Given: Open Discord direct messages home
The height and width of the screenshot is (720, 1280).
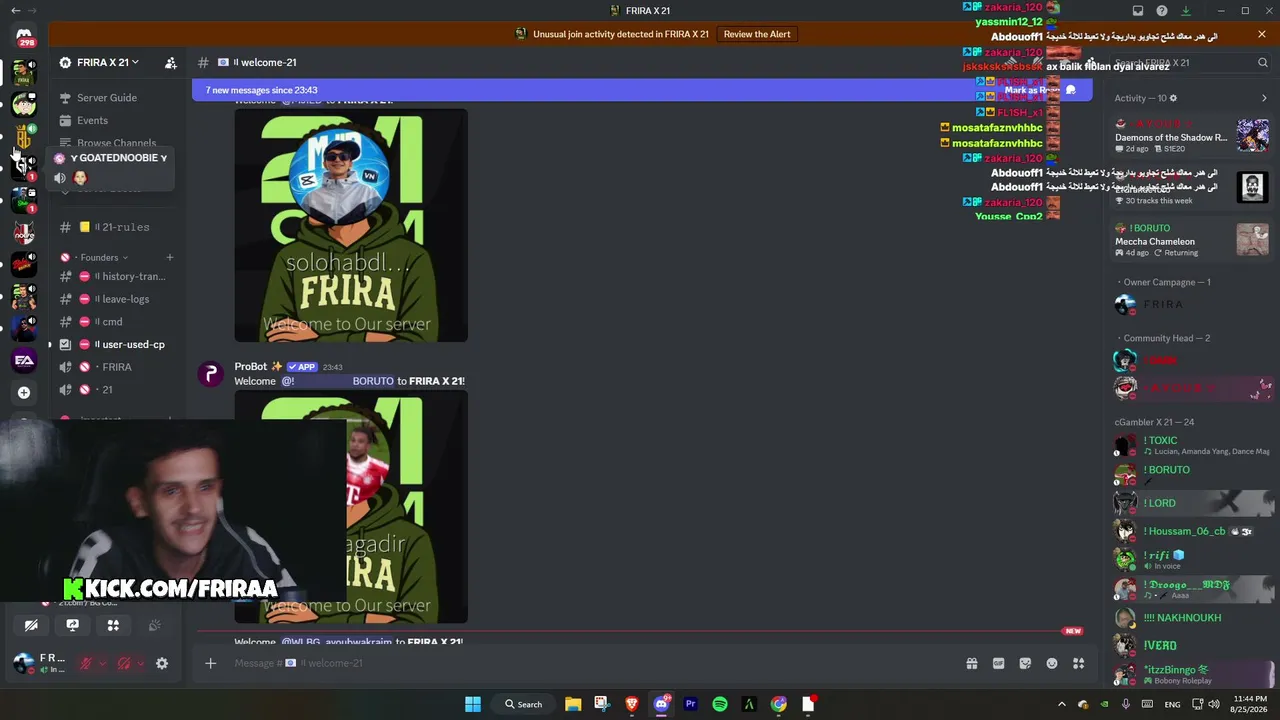Looking at the screenshot, I should click(24, 36).
